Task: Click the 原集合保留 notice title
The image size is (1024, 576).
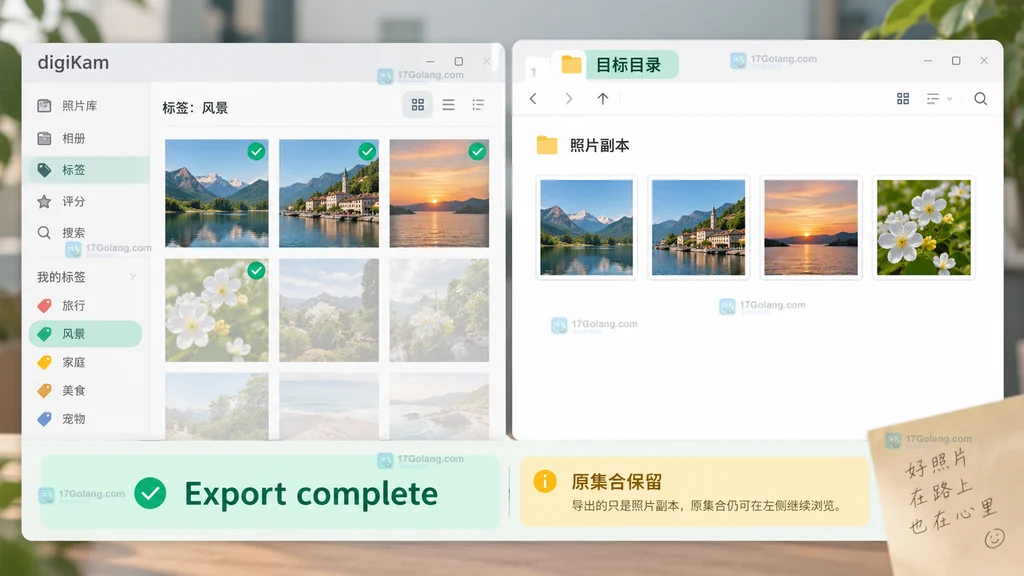Action: click(616, 482)
